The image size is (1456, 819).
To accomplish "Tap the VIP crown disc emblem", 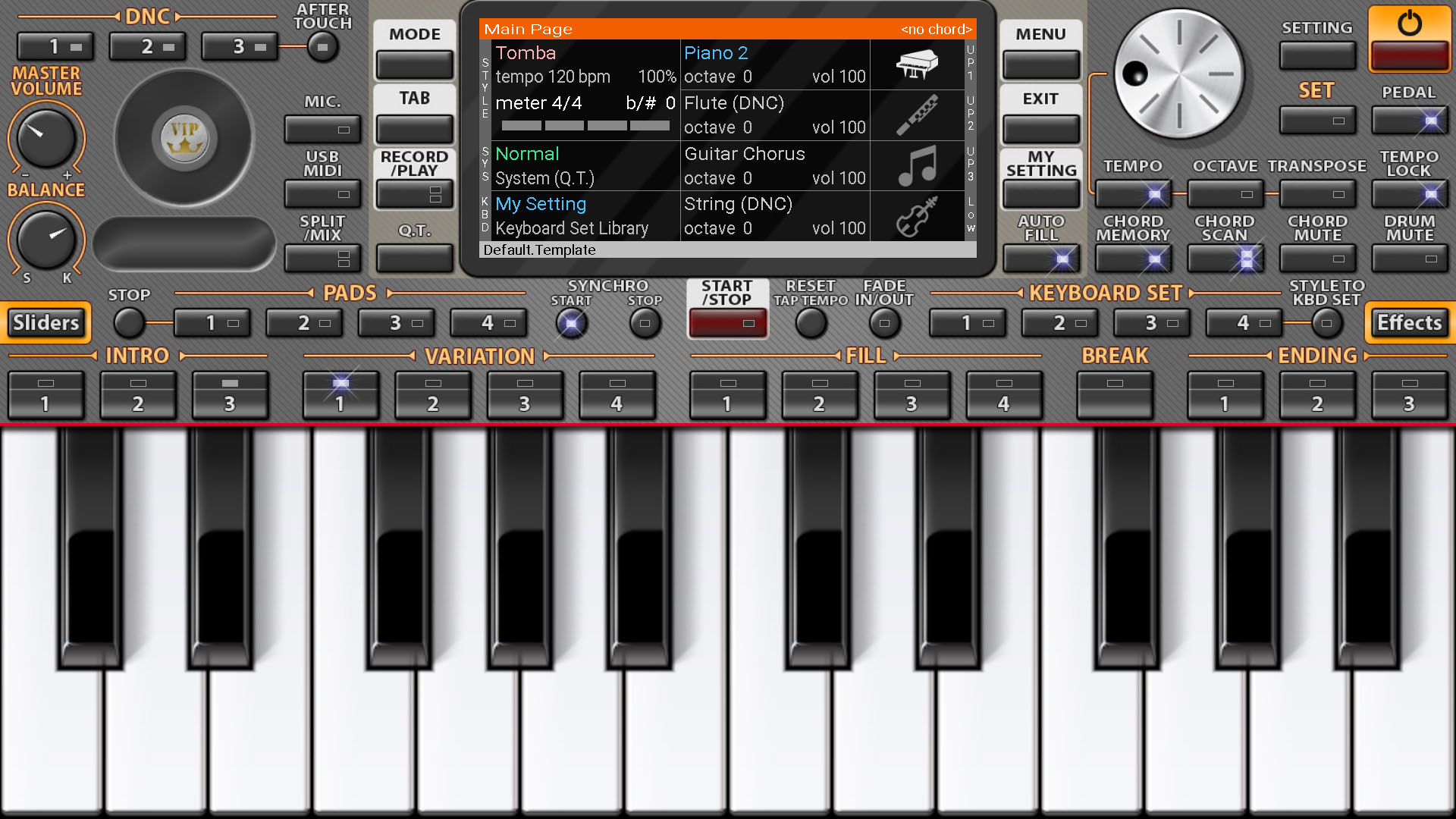I will click(x=184, y=138).
